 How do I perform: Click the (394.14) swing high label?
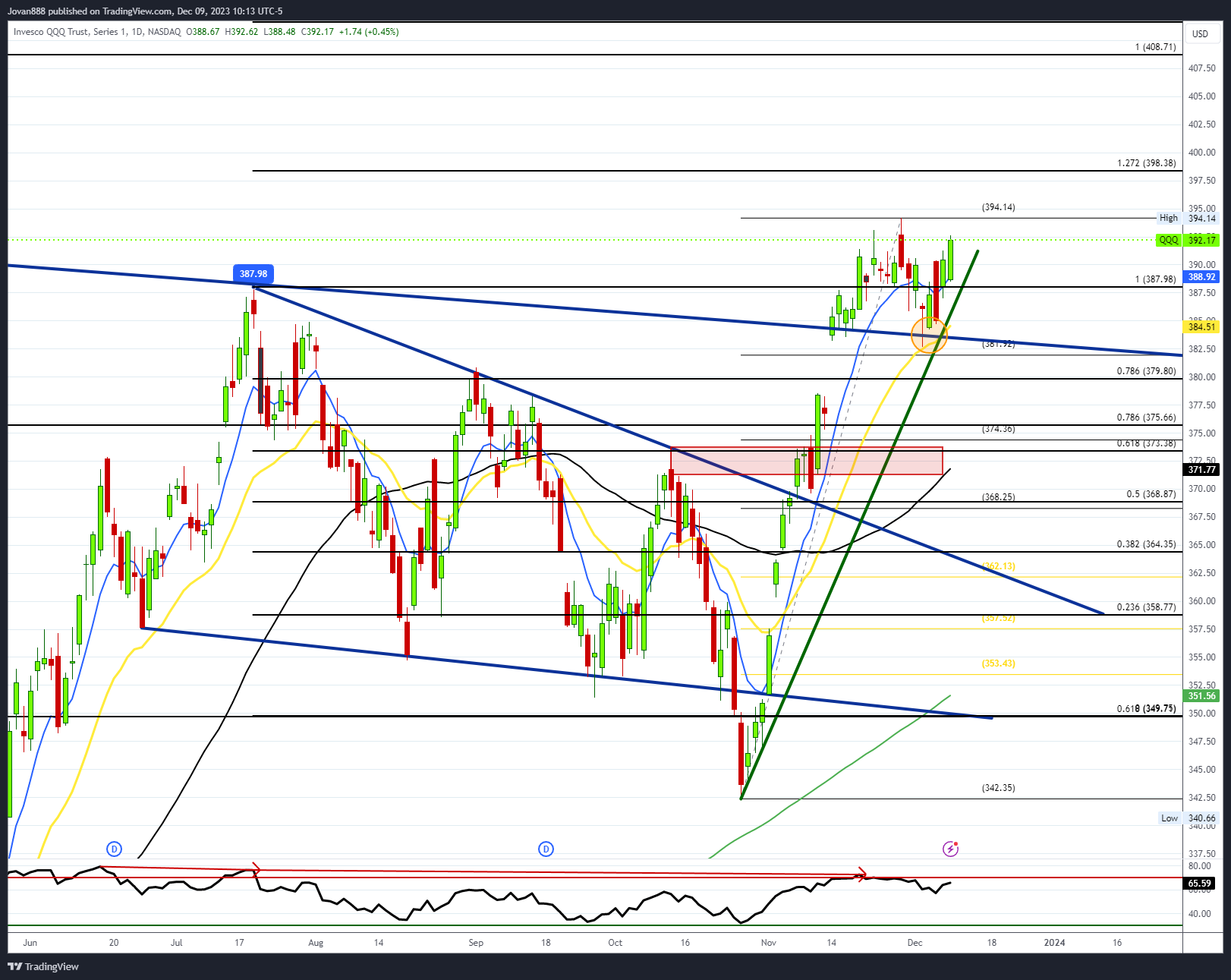tap(998, 207)
